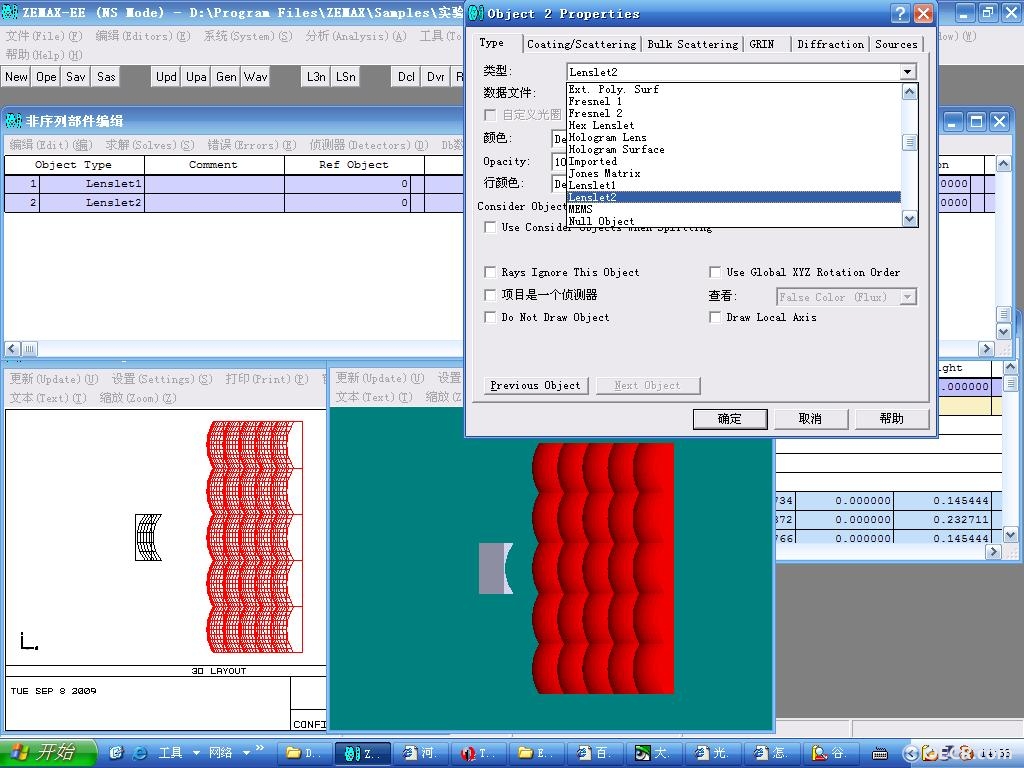The image size is (1024, 768).
Task: Click the ZEMAX icon in Object 2 Properties title
Action: pyautogui.click(x=476, y=13)
